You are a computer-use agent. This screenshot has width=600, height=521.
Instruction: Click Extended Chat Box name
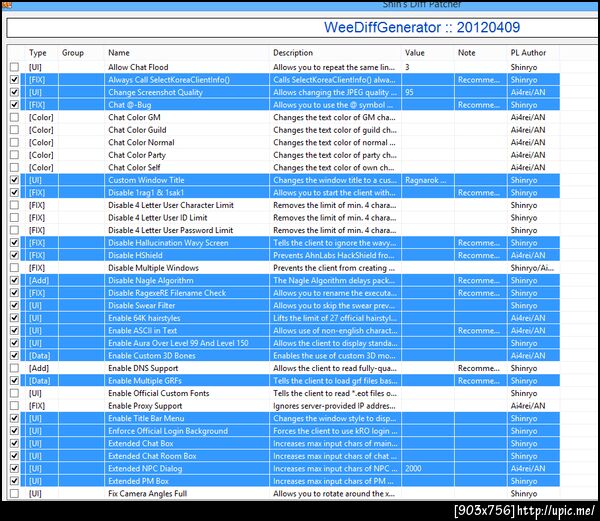[x=141, y=443]
